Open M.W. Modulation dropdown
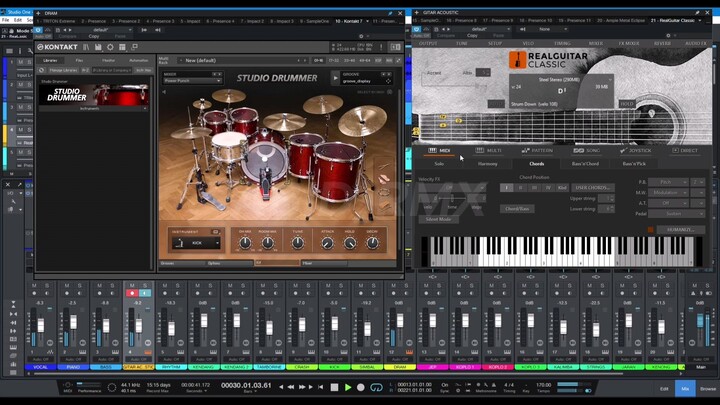Screen dimensions: 720x405 (x=668, y=193)
